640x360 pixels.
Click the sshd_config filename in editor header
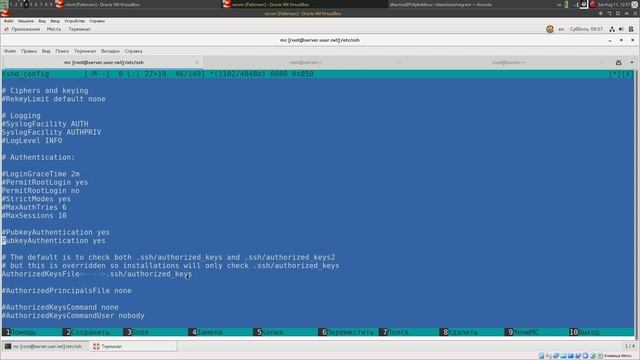(x=25, y=74)
